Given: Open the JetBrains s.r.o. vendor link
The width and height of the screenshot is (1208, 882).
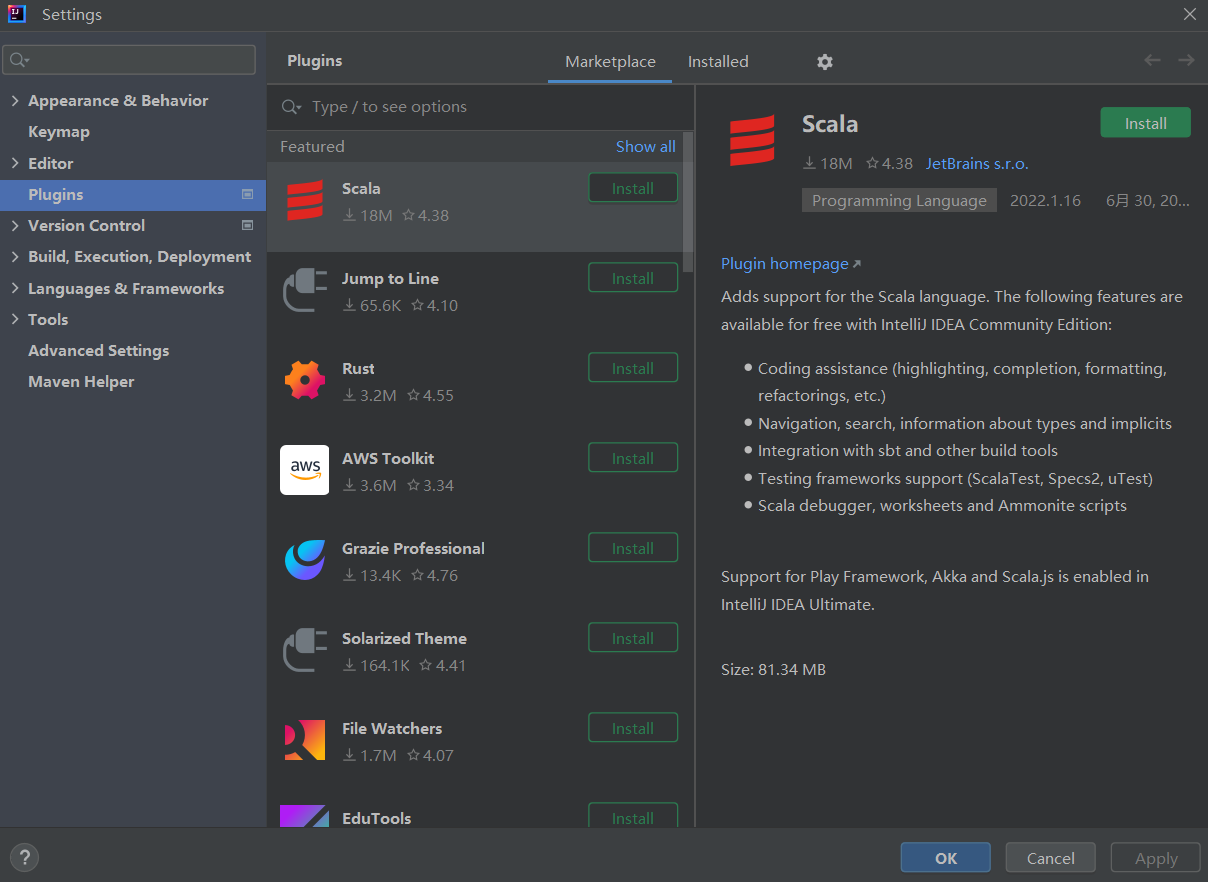Looking at the screenshot, I should click(977, 163).
